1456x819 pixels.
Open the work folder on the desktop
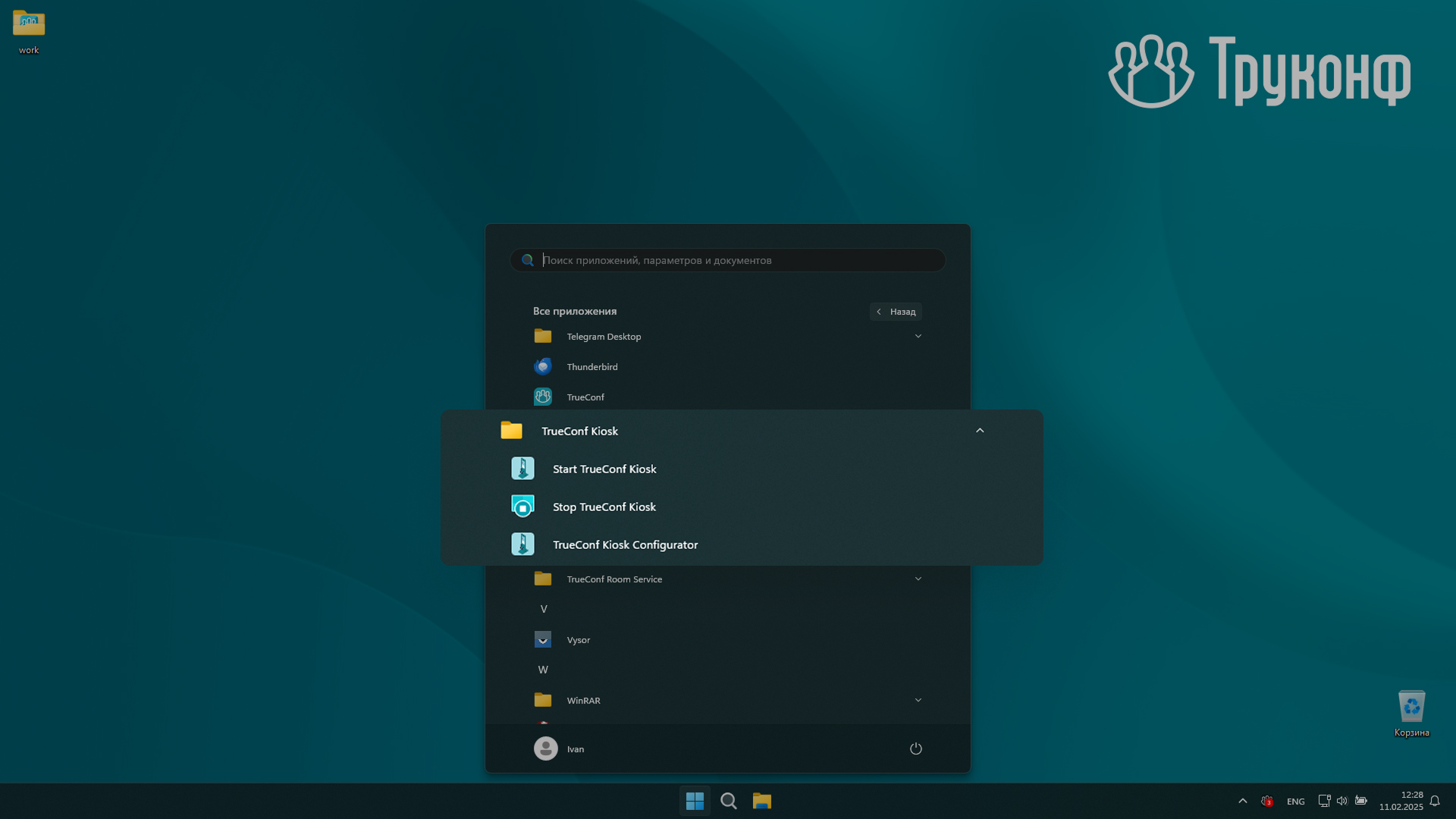click(x=29, y=33)
